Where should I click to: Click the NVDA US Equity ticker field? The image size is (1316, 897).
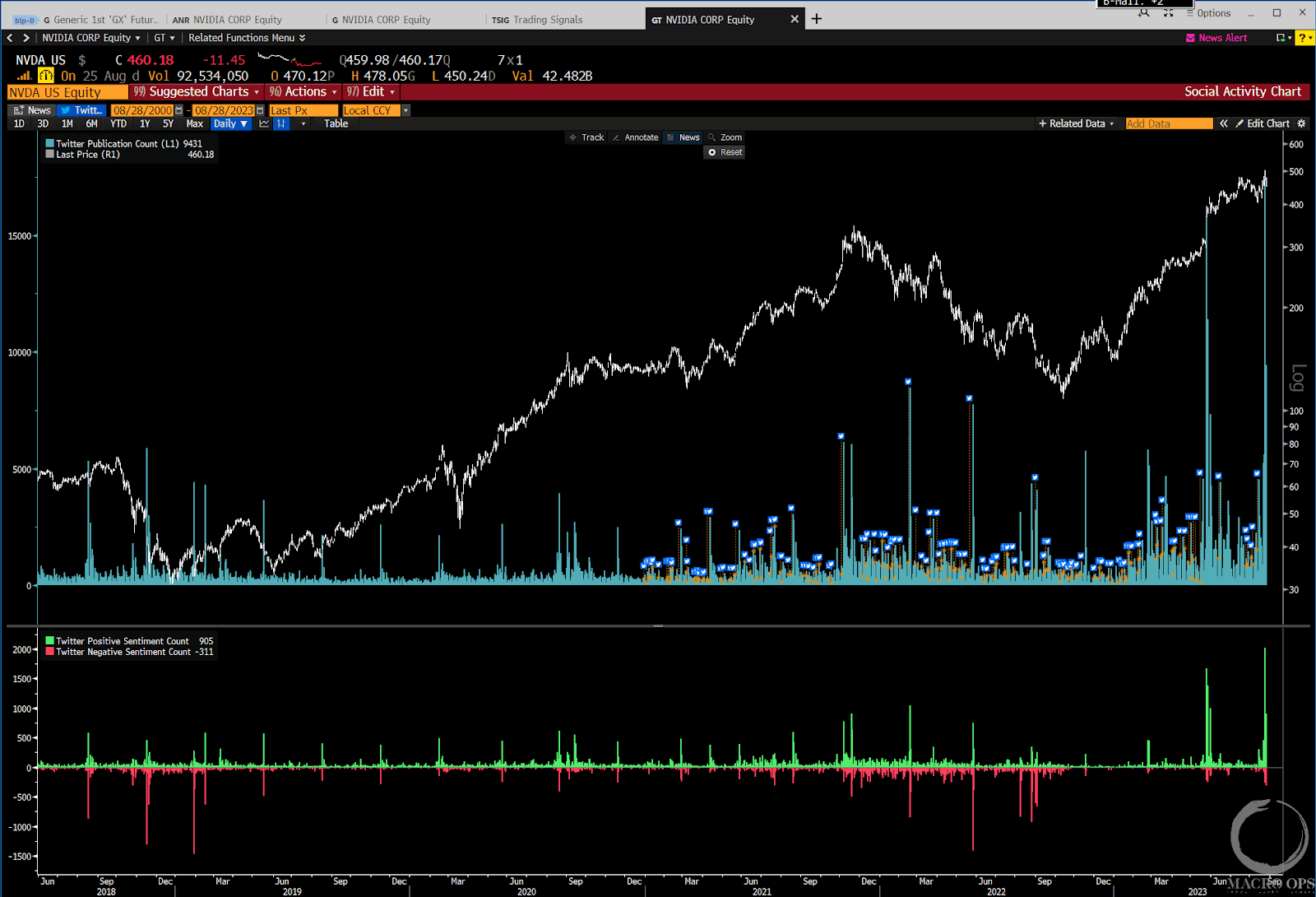click(67, 92)
